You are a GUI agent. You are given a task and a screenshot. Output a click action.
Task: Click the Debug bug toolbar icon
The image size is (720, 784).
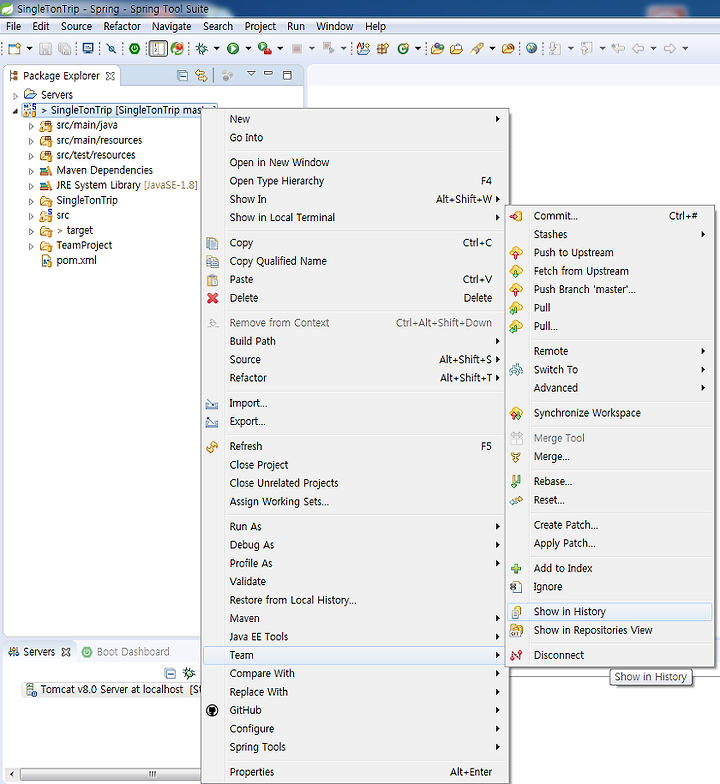pyautogui.click(x=202, y=48)
